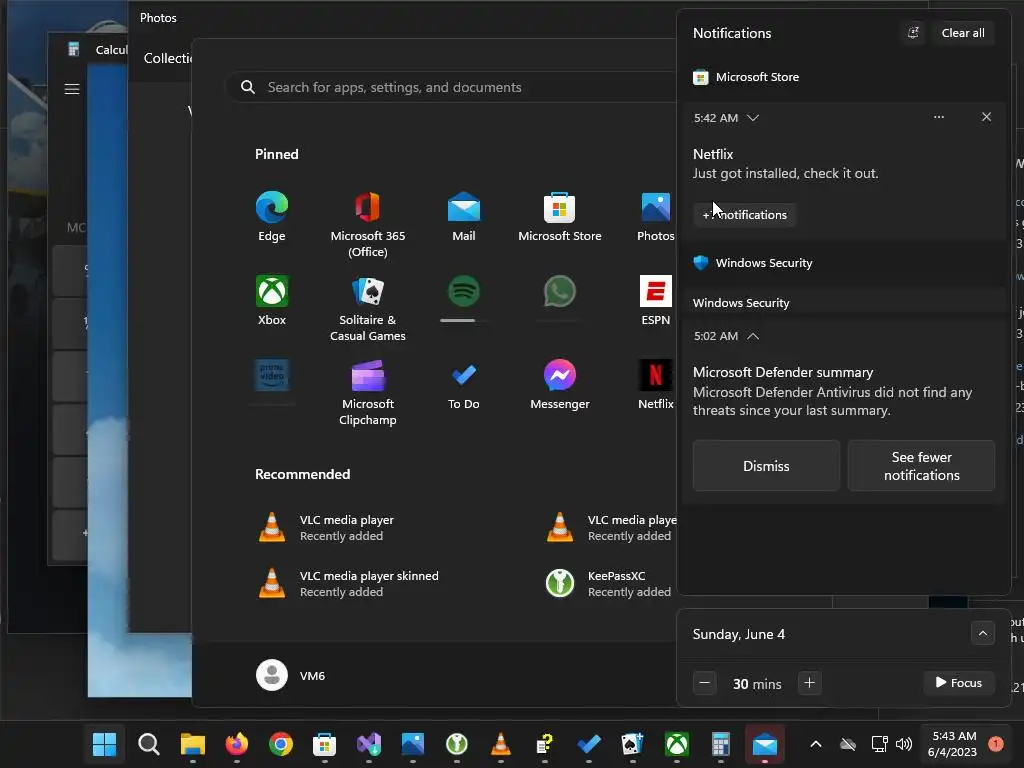This screenshot has height=768, width=1024.
Task: Open Xbox app from the taskbar
Action: tap(677, 744)
